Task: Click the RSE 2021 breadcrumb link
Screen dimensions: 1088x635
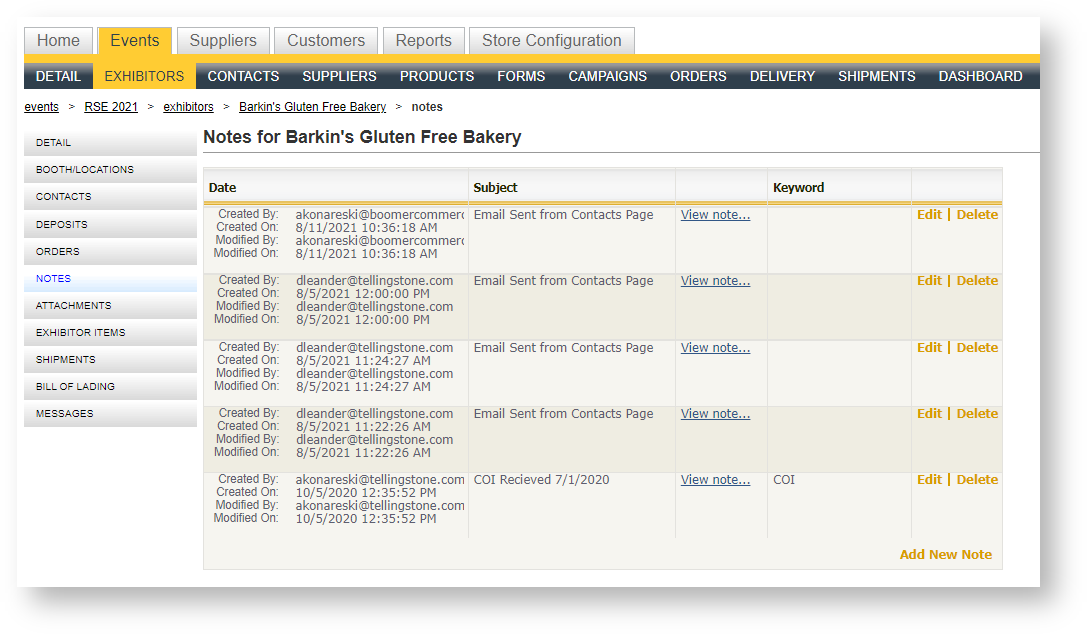Action: (111, 107)
